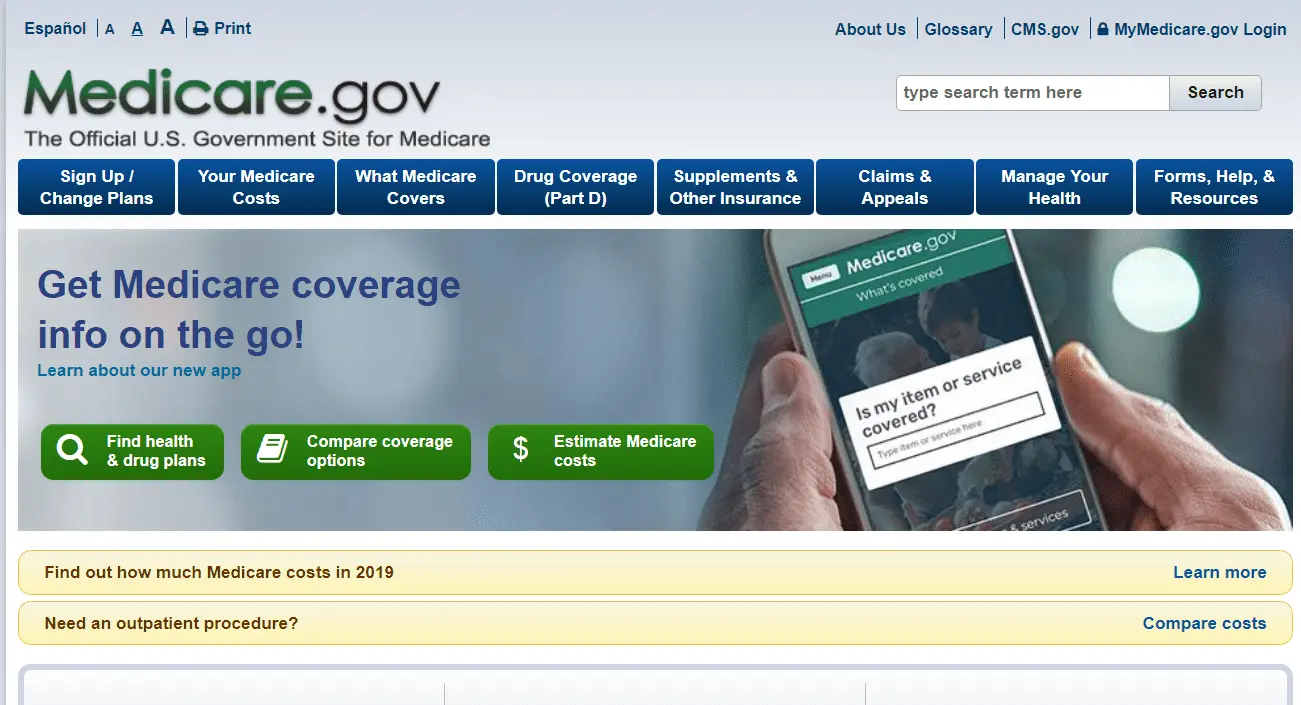Click the Search button
1301x705 pixels.
pyautogui.click(x=1215, y=93)
